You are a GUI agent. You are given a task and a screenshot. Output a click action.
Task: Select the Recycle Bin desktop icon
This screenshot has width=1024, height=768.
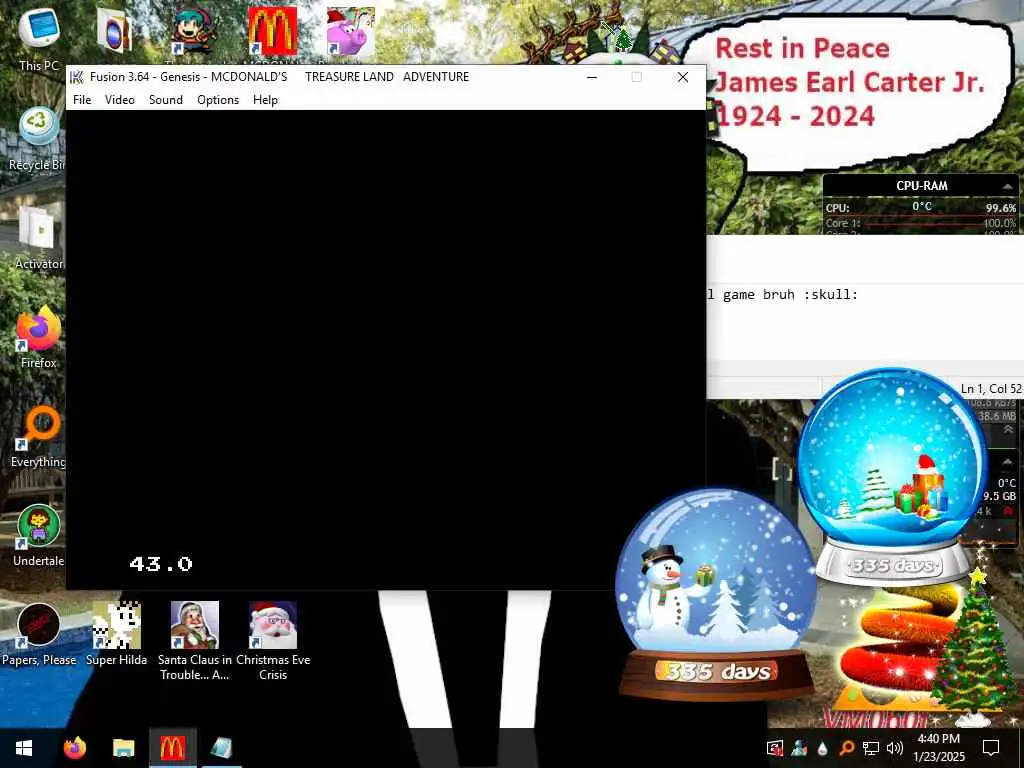[x=39, y=139]
